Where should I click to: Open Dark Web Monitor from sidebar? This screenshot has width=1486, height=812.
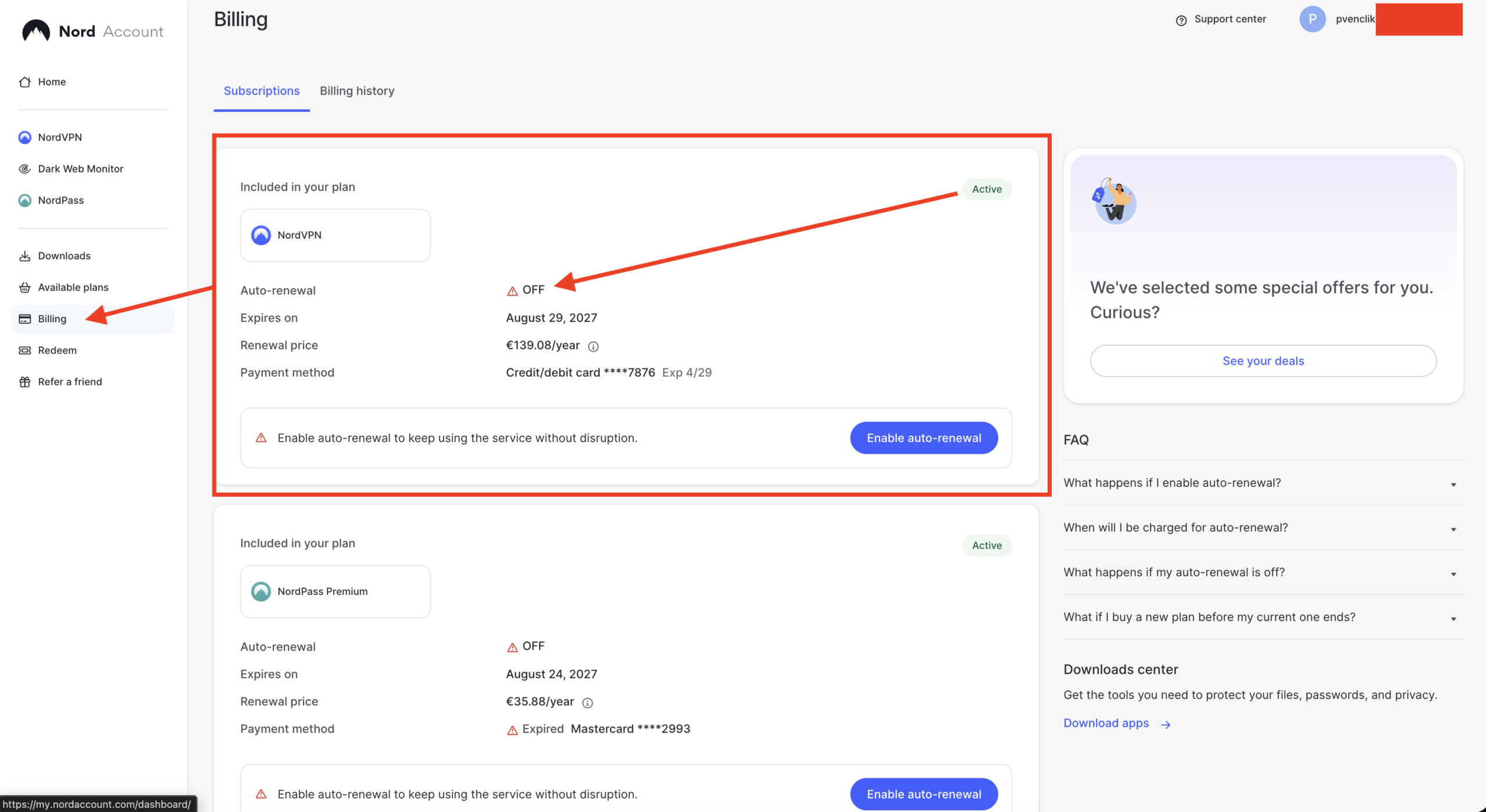click(x=80, y=168)
